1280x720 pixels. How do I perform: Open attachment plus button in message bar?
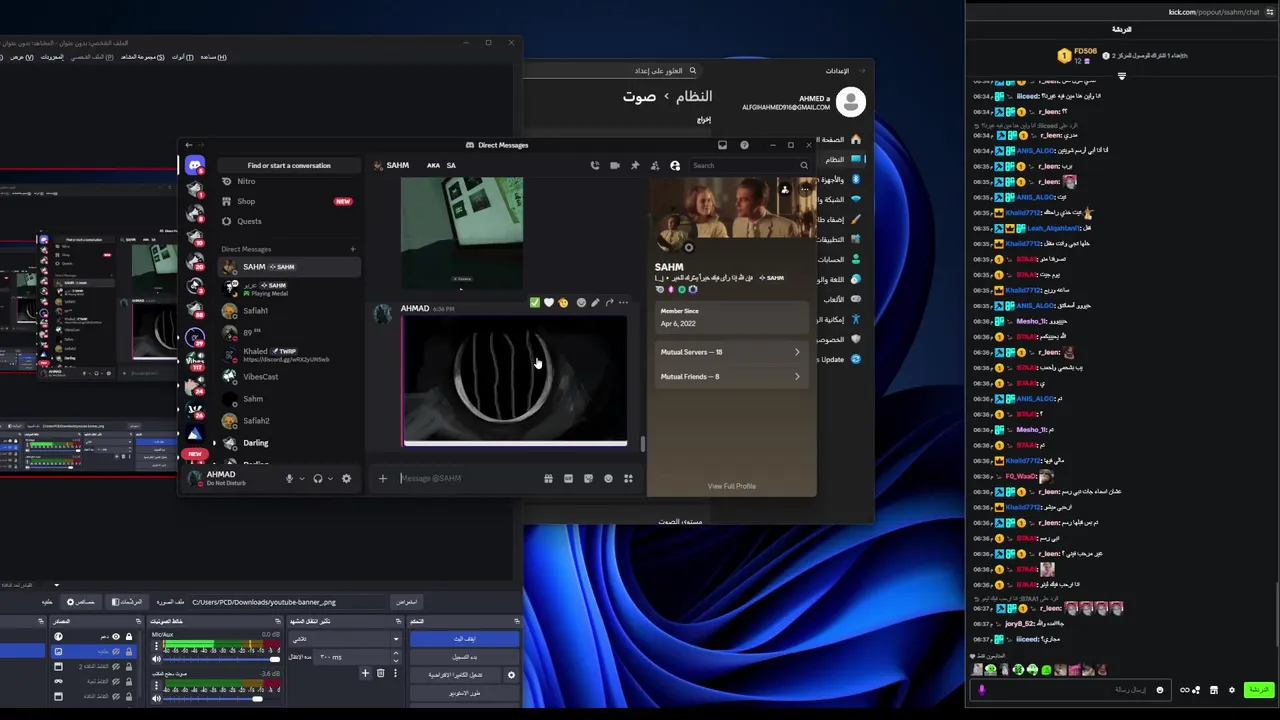[383, 478]
